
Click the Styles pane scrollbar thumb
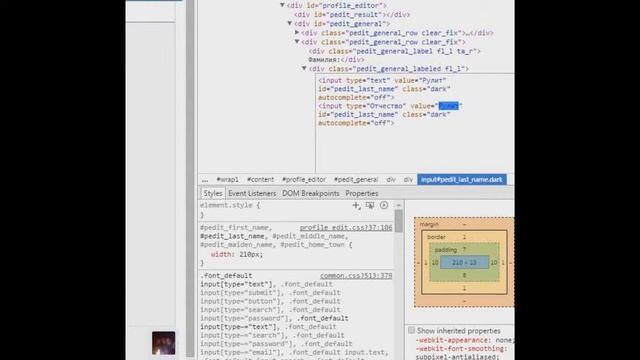[x=399, y=221]
